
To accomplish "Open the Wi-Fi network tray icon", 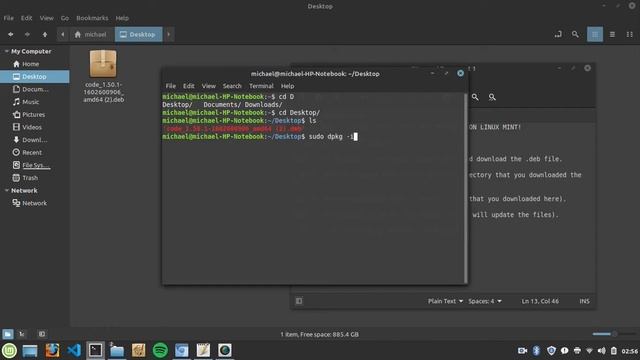I will coord(589,351).
